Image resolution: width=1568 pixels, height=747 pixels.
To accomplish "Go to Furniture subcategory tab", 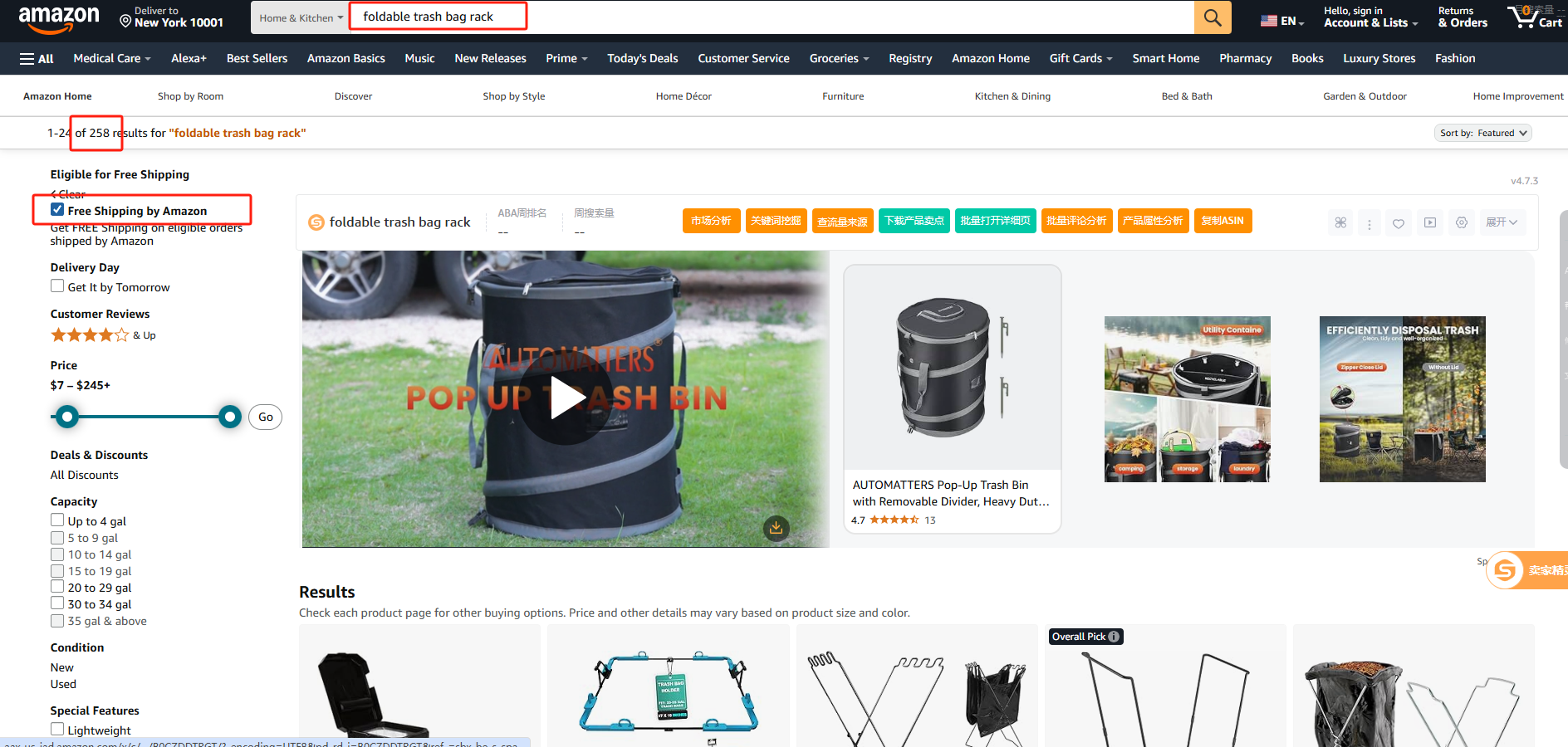I will [x=843, y=96].
